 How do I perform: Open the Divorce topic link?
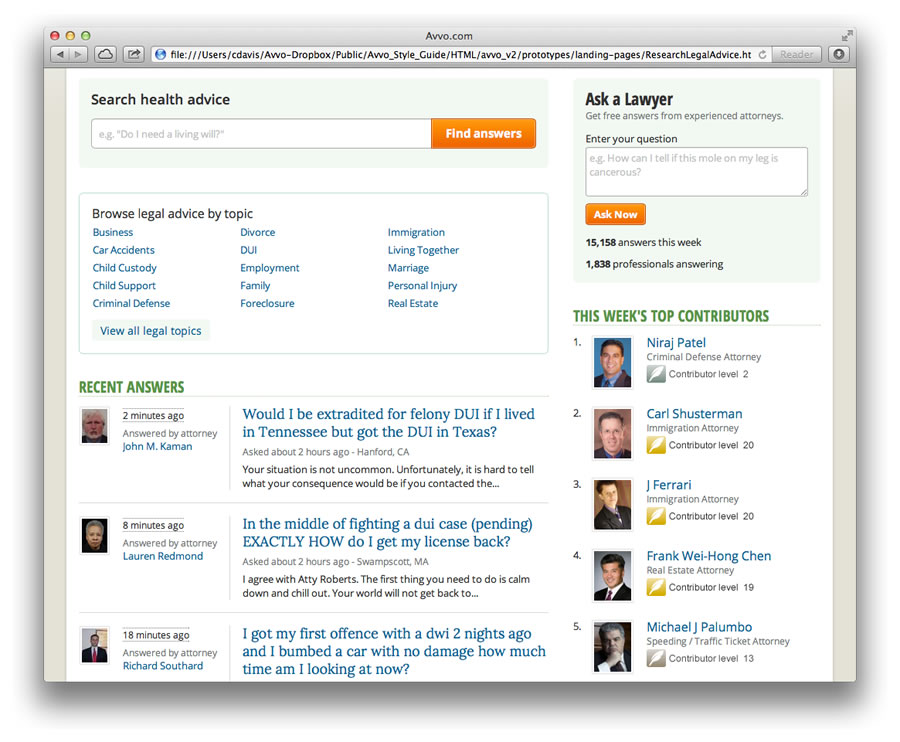(258, 232)
